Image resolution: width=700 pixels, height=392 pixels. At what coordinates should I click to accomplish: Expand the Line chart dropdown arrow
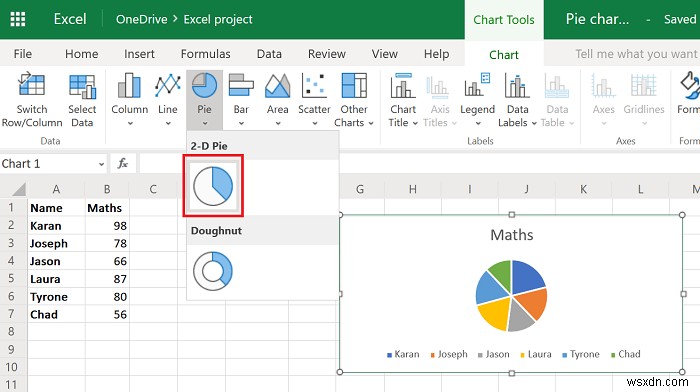(168, 123)
